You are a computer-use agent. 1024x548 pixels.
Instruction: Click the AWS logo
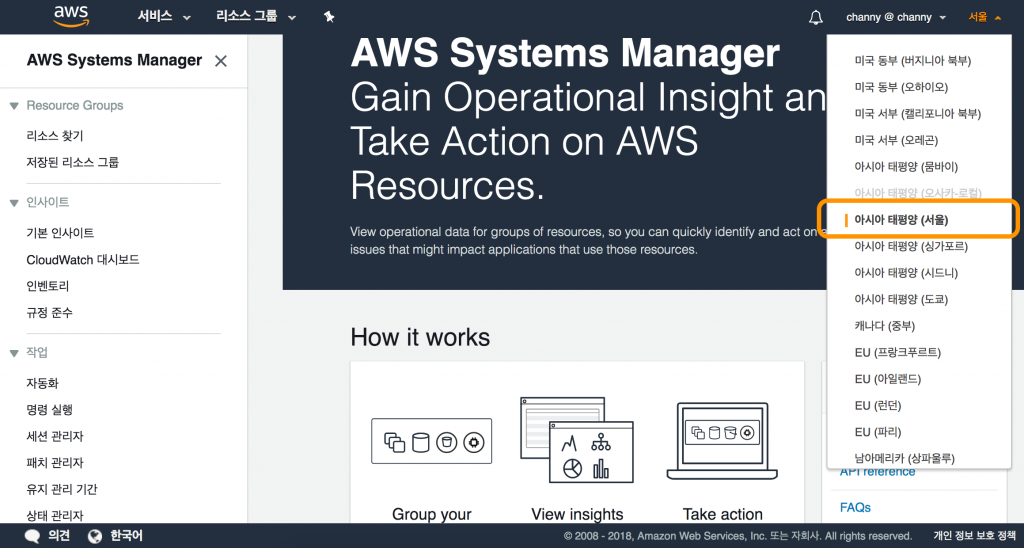pyautogui.click(x=71, y=16)
